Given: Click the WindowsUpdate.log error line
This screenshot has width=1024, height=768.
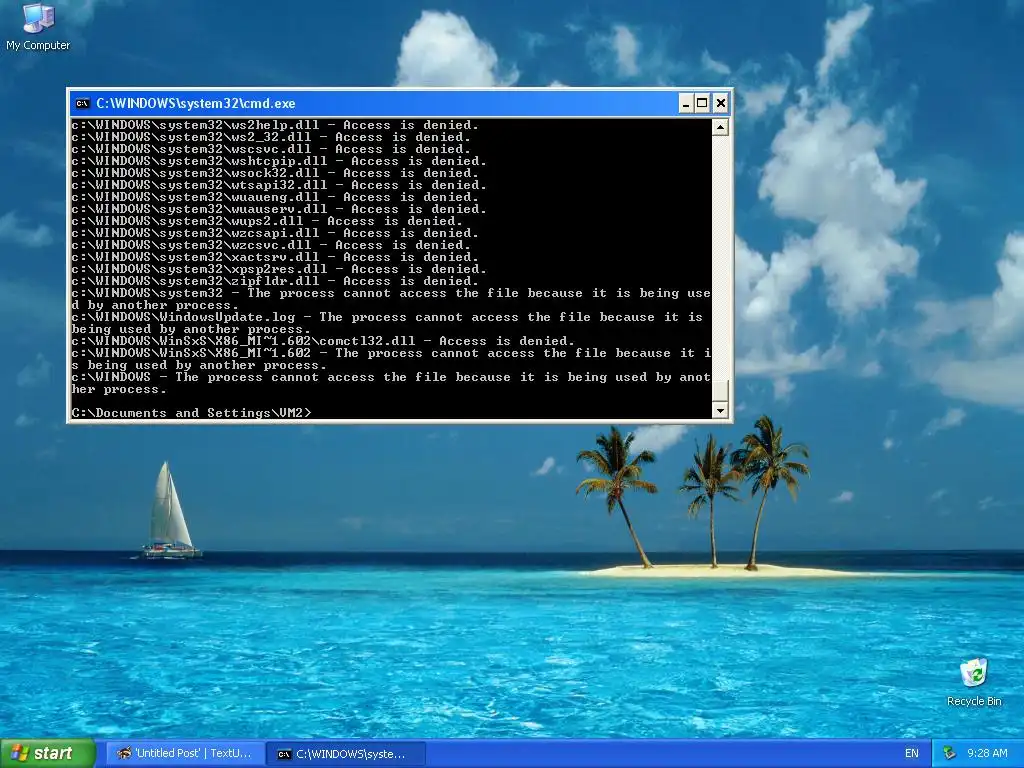Looking at the screenshot, I should (387, 323).
